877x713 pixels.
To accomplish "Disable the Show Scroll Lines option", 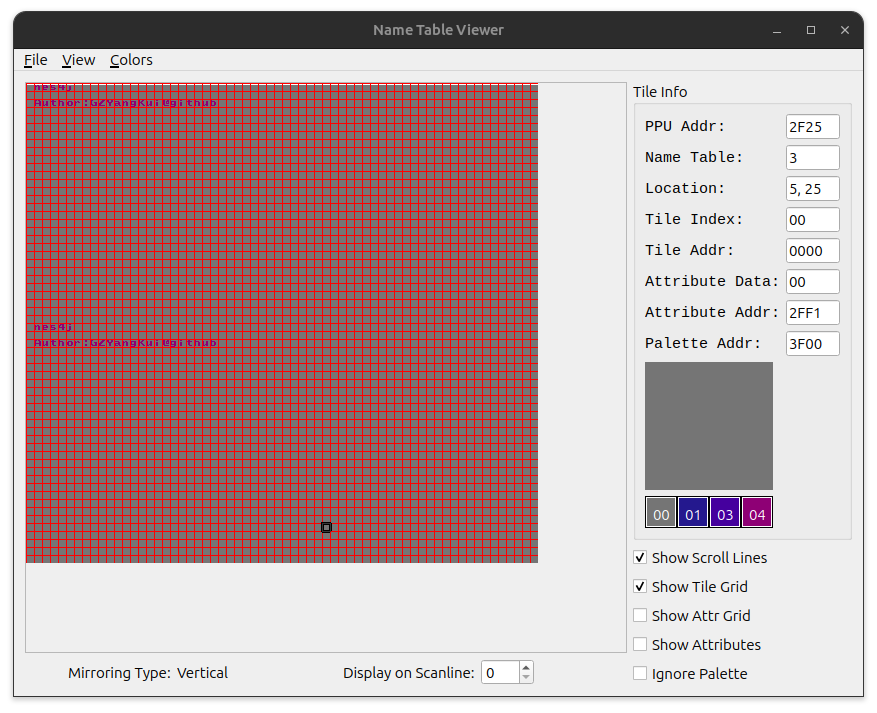I will tap(640, 558).
